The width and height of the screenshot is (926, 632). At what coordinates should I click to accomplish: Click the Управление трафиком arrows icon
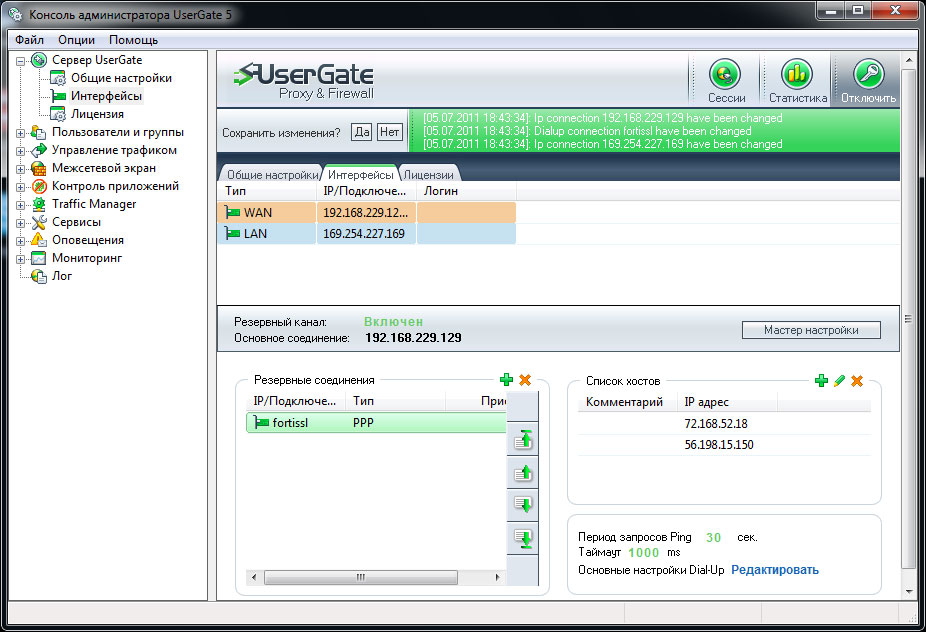pyautogui.click(x=39, y=151)
